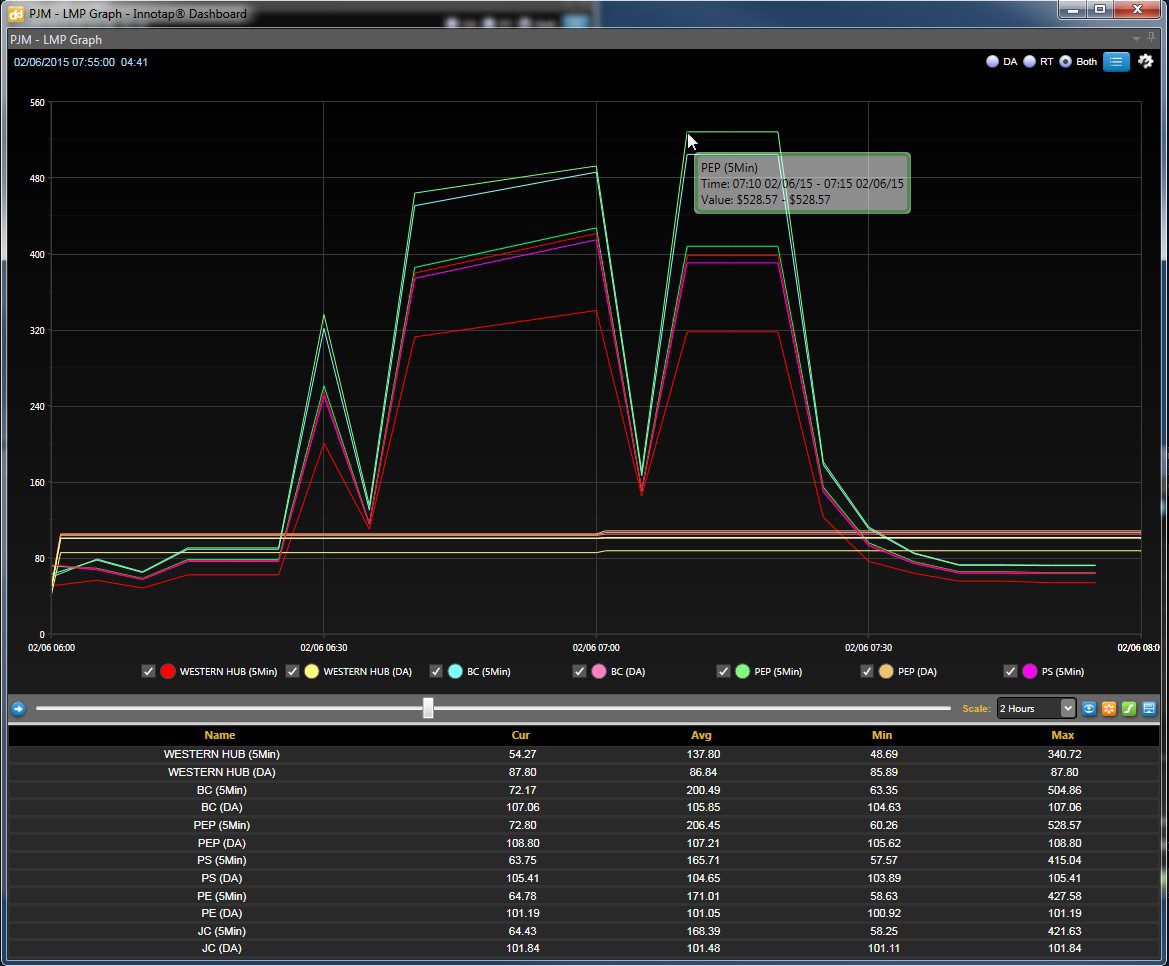
Task: Click the PEP (5Min) tooltip on the chart
Action: point(802,183)
